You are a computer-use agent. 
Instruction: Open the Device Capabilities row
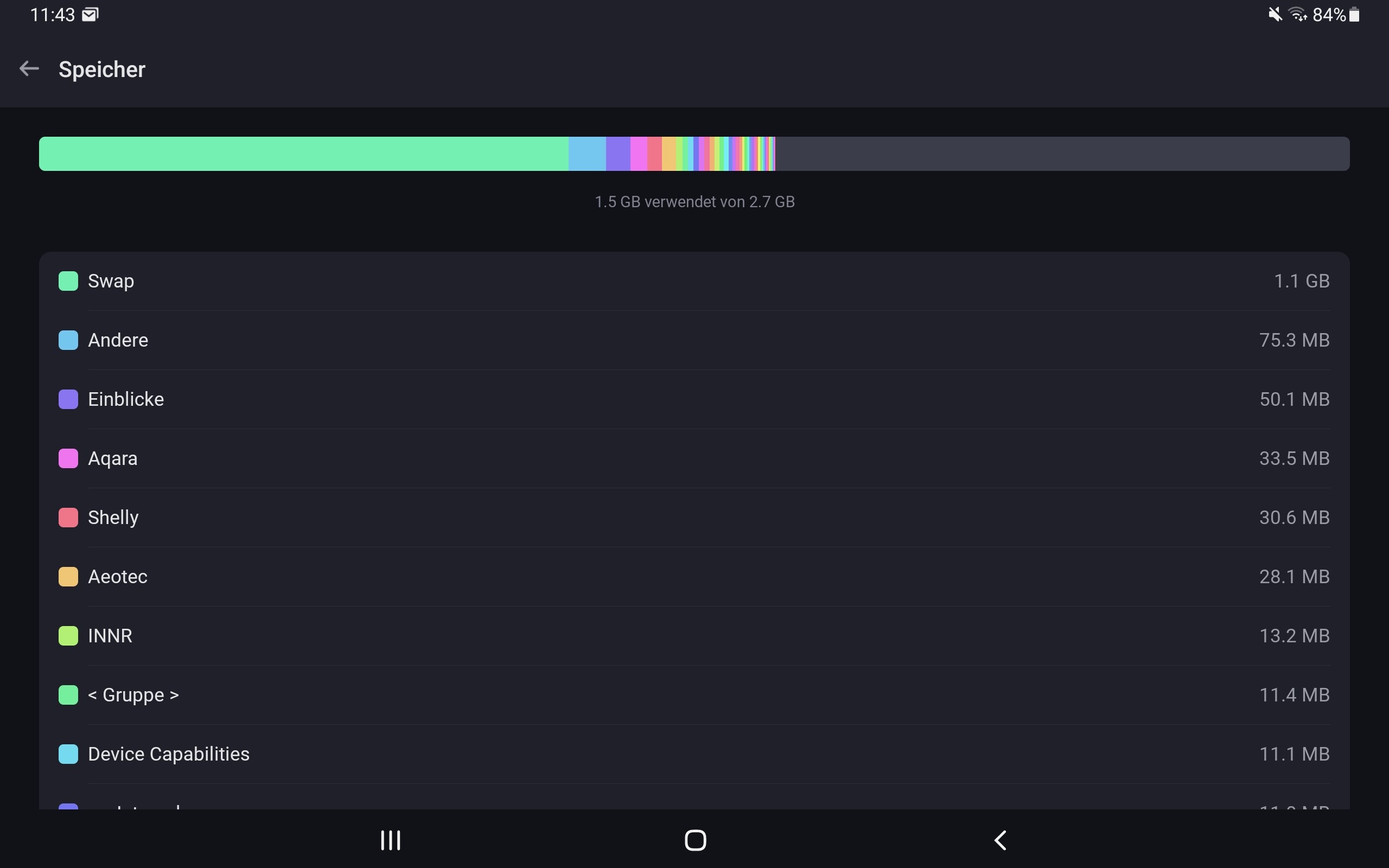(x=694, y=754)
